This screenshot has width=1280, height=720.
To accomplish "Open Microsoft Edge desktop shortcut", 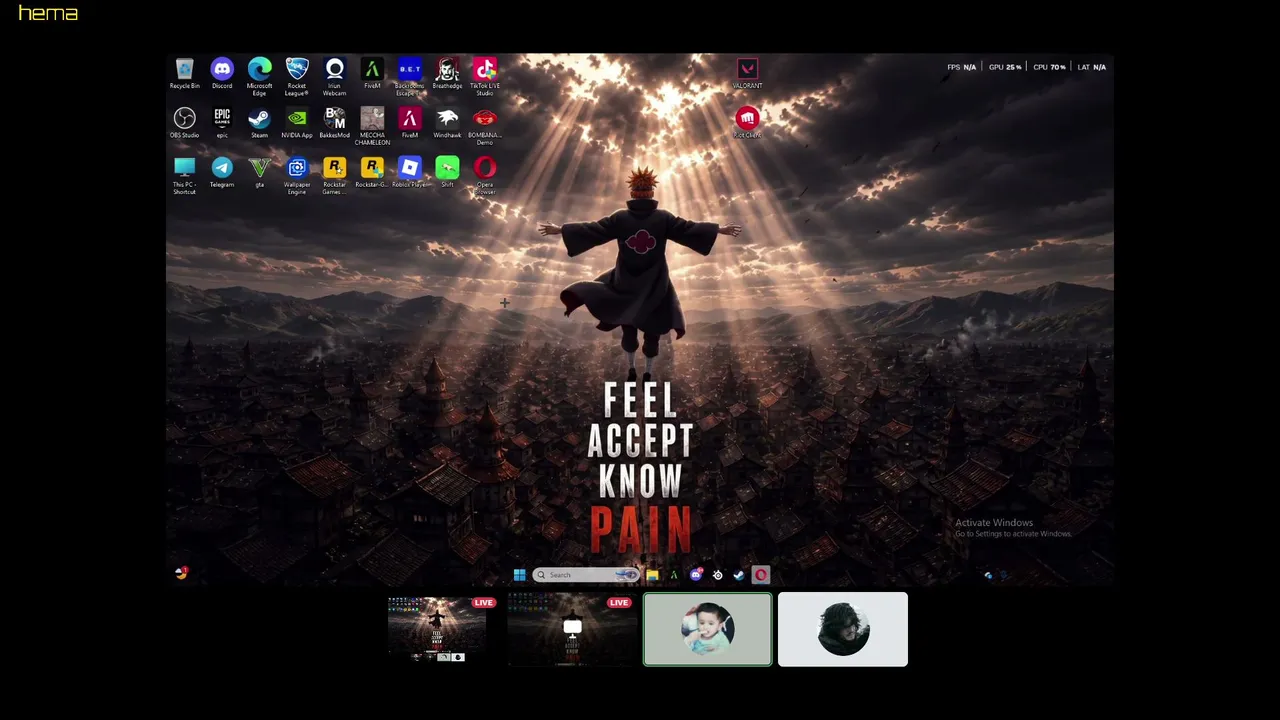I will coord(259,76).
